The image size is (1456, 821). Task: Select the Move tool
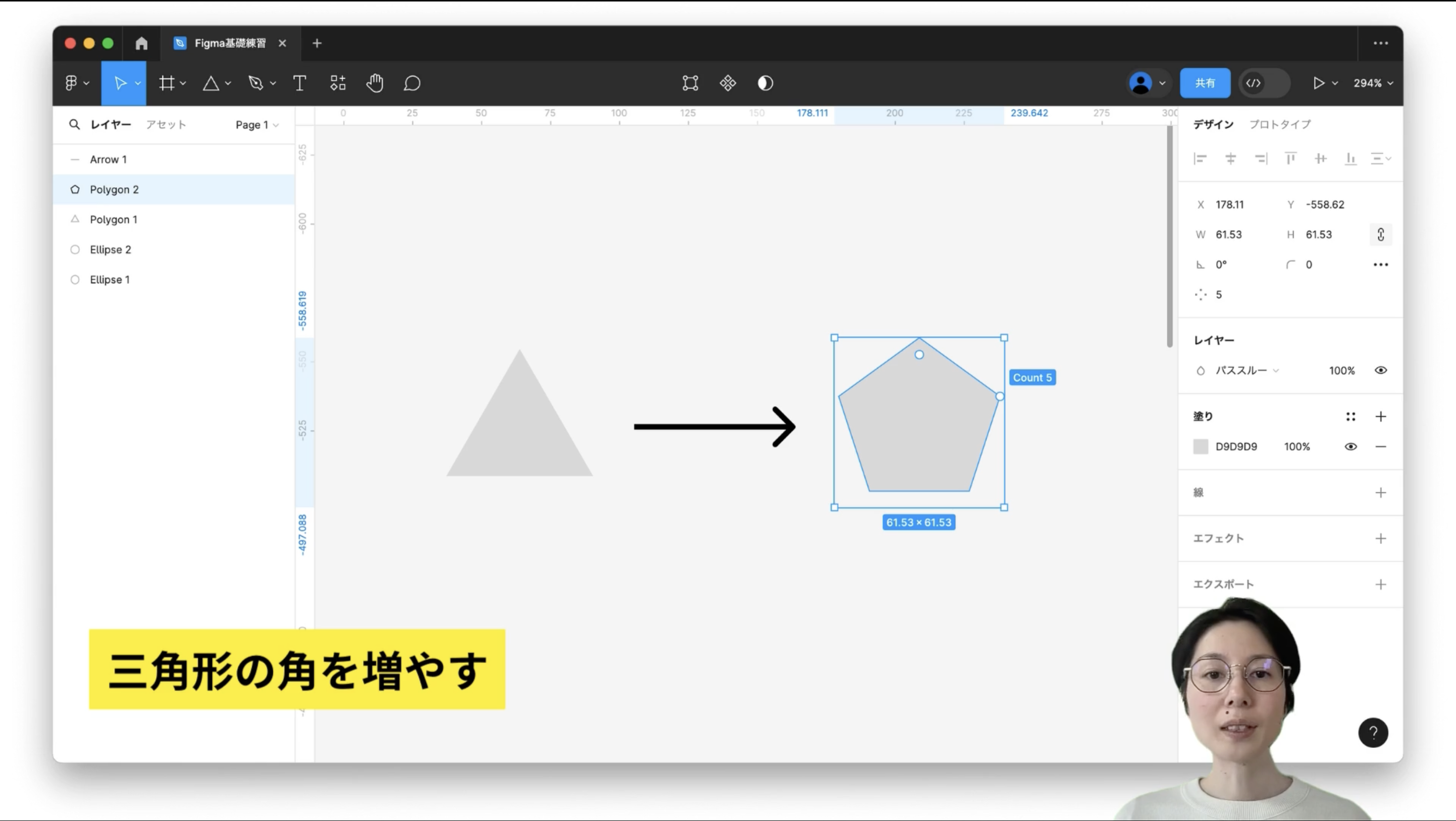[120, 83]
